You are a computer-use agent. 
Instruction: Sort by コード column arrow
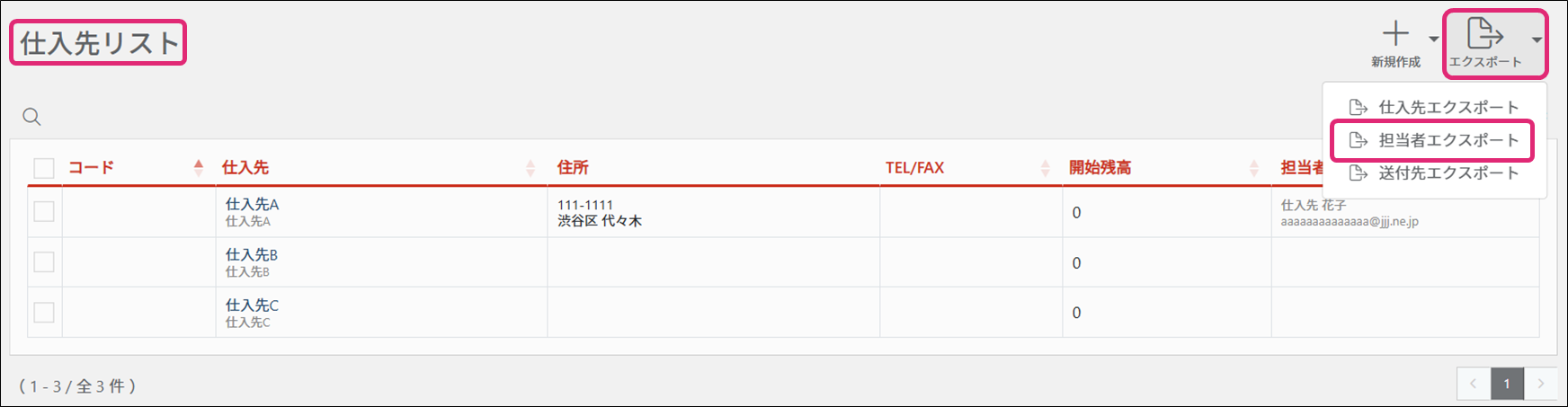(x=199, y=167)
